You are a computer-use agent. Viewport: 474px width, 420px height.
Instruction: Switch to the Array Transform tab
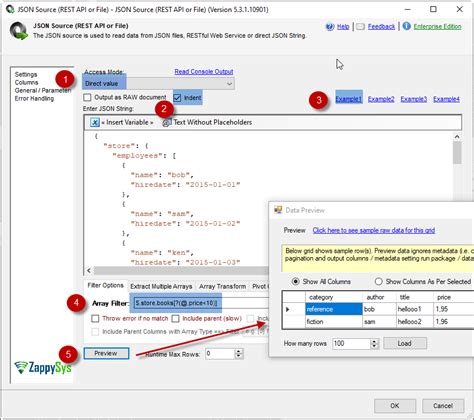click(x=222, y=286)
